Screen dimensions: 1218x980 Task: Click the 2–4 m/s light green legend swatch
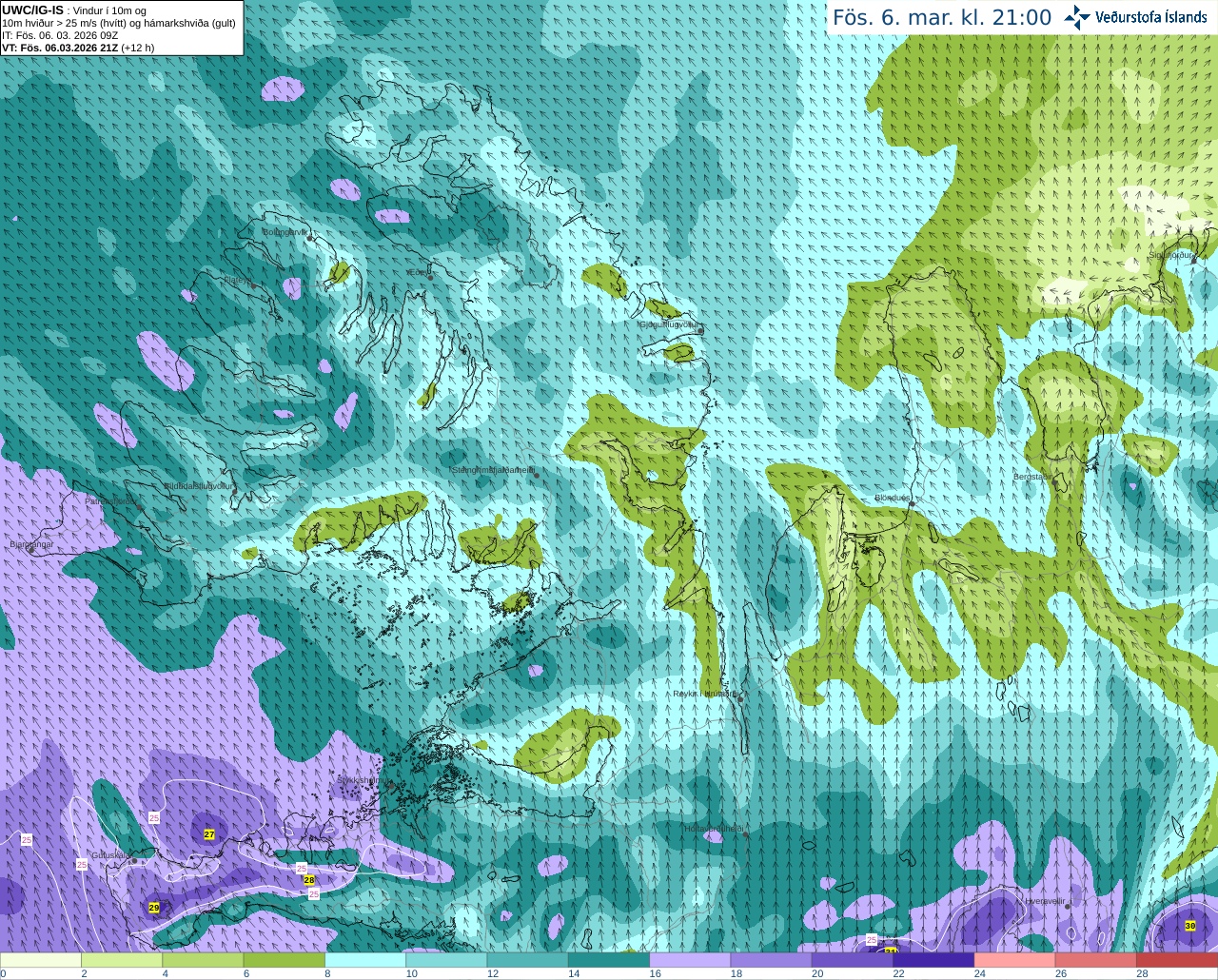(122, 960)
